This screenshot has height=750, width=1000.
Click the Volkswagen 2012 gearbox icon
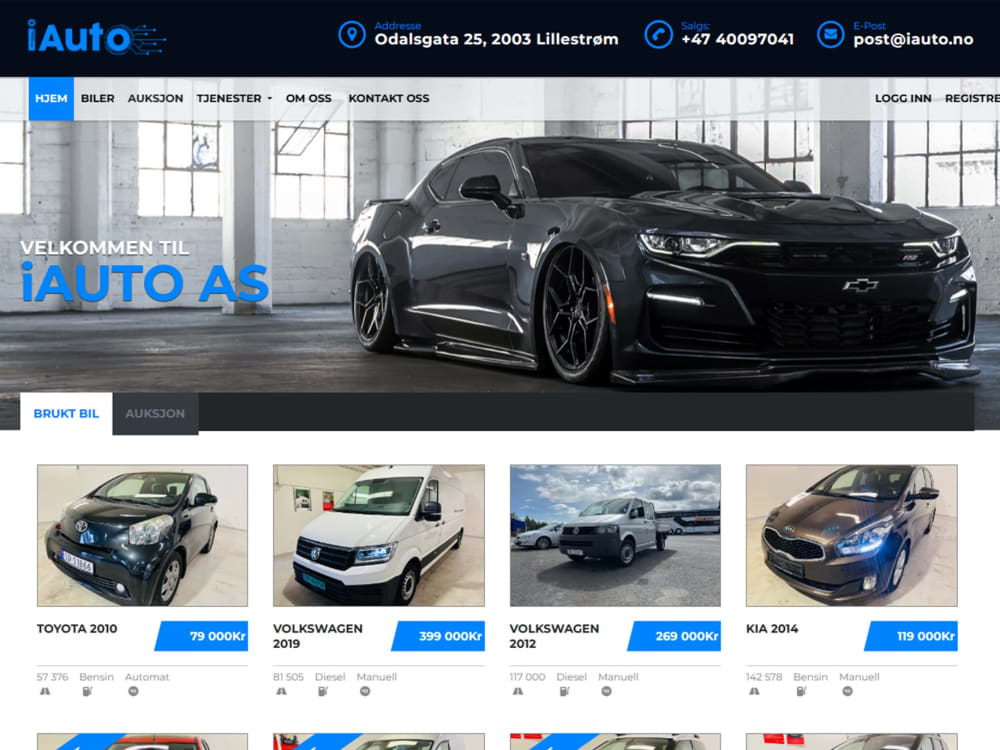click(607, 691)
